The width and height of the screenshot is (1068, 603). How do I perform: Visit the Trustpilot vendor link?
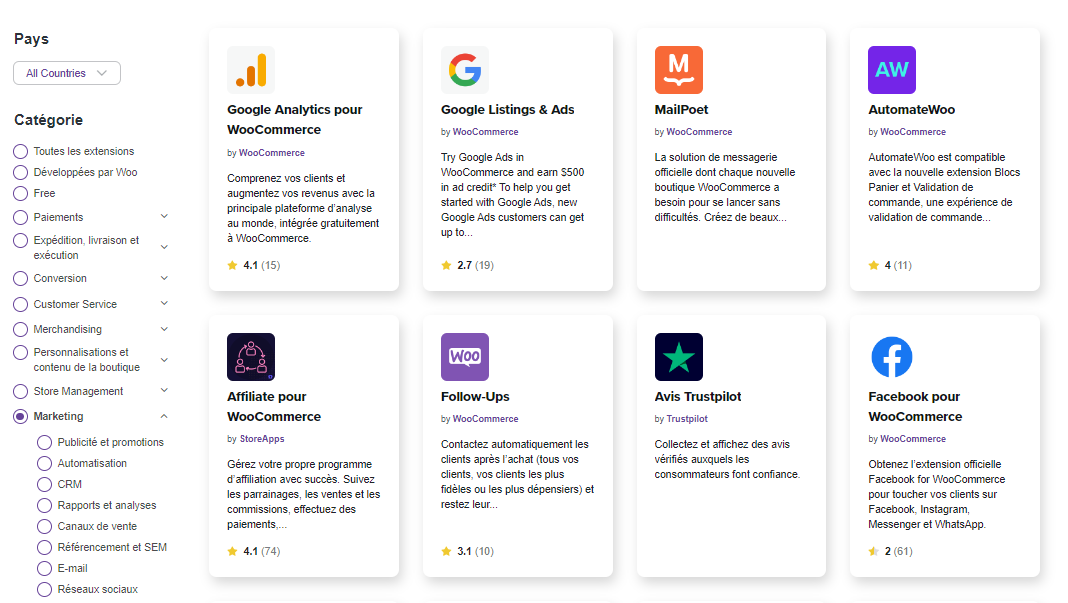click(687, 419)
